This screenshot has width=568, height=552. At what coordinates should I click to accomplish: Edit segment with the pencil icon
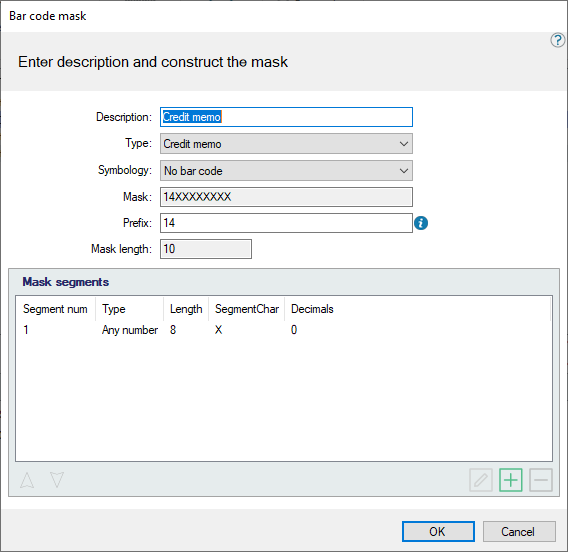pos(480,480)
